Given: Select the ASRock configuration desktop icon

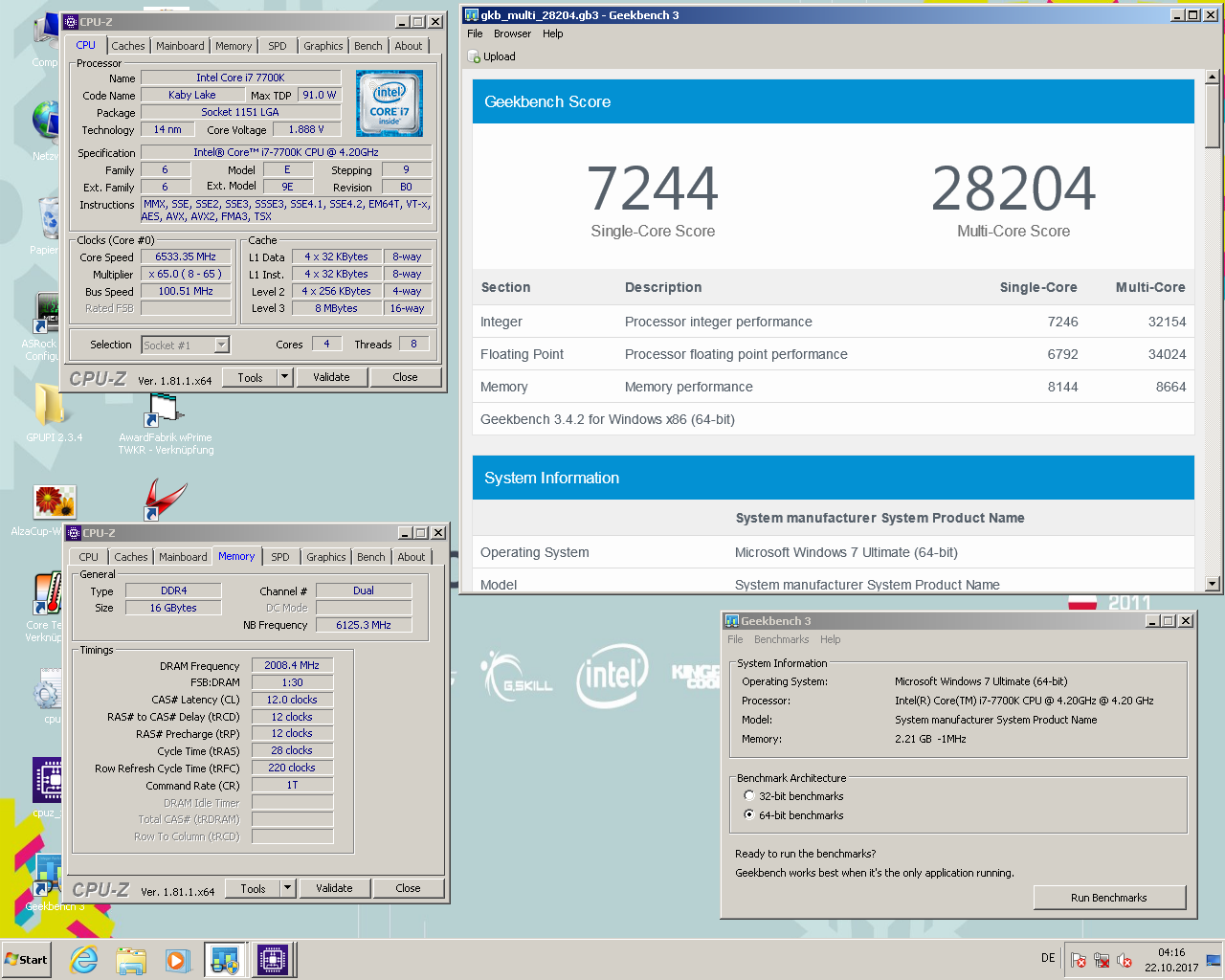Looking at the screenshot, I should pos(47,313).
